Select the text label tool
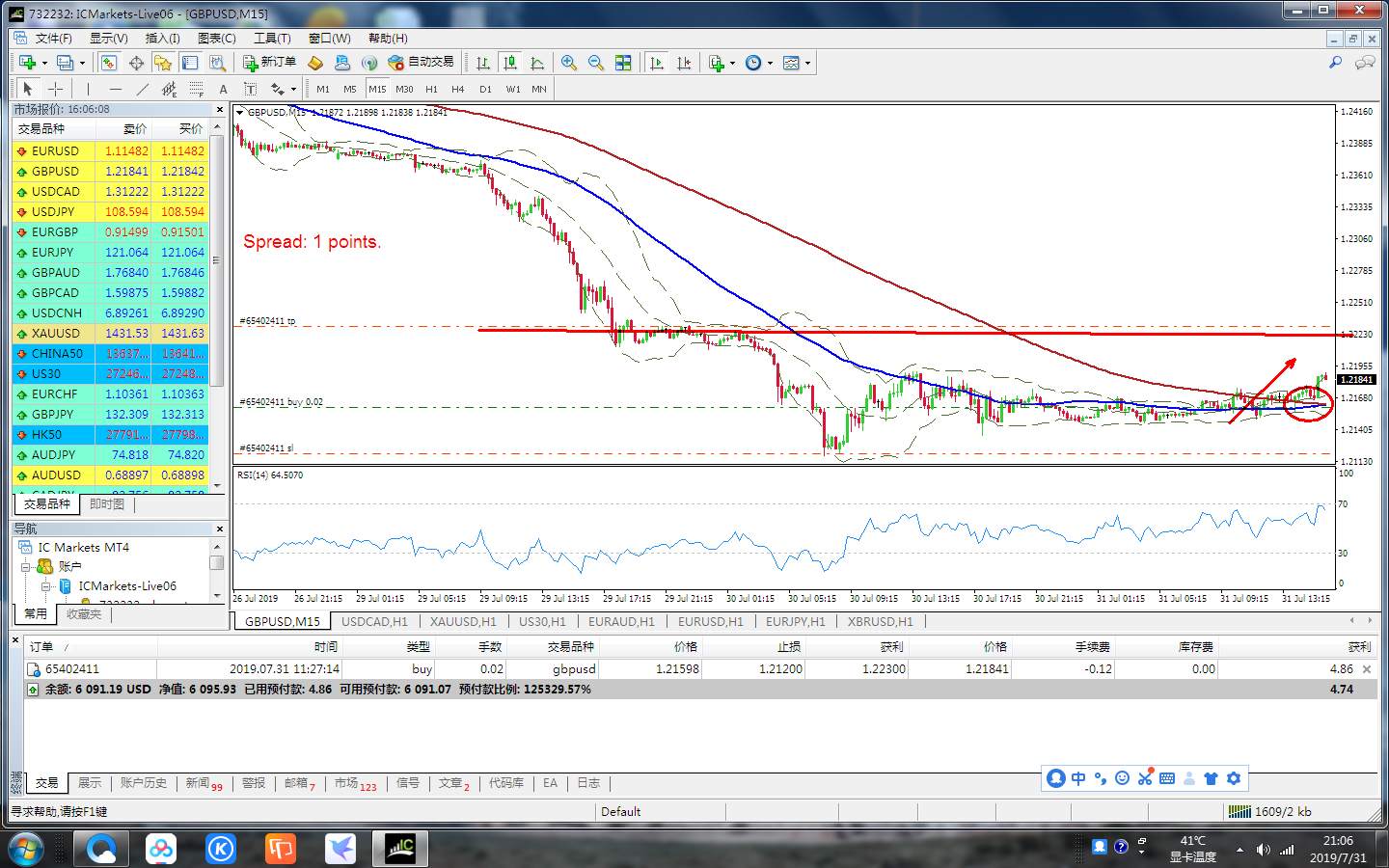Screen dimensions: 1389x868 tap(250, 89)
